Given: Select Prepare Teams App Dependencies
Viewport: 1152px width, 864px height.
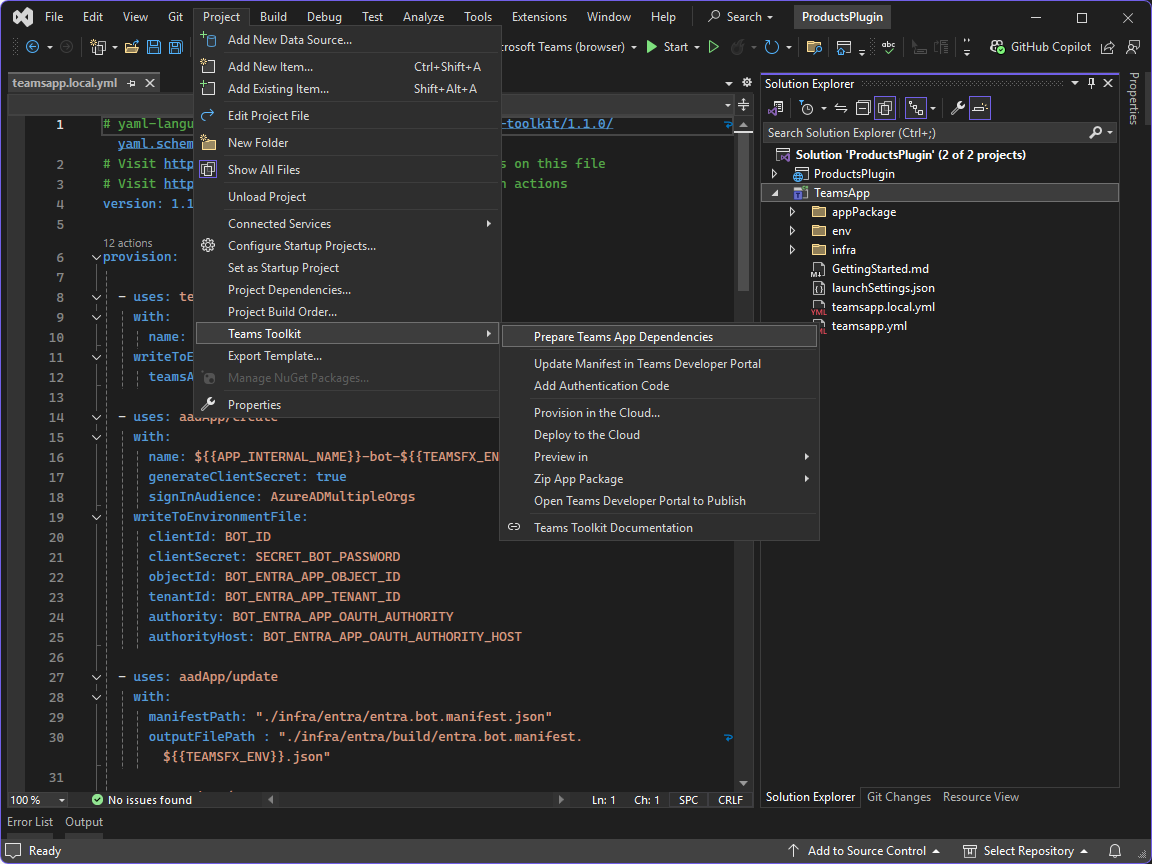Looking at the screenshot, I should 623,337.
